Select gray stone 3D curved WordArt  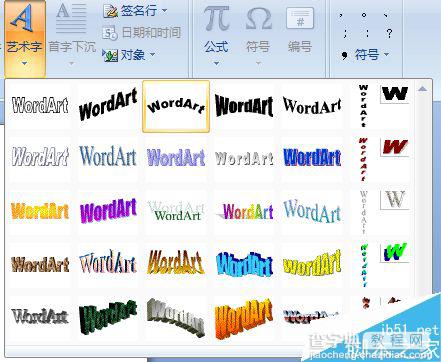(176, 317)
